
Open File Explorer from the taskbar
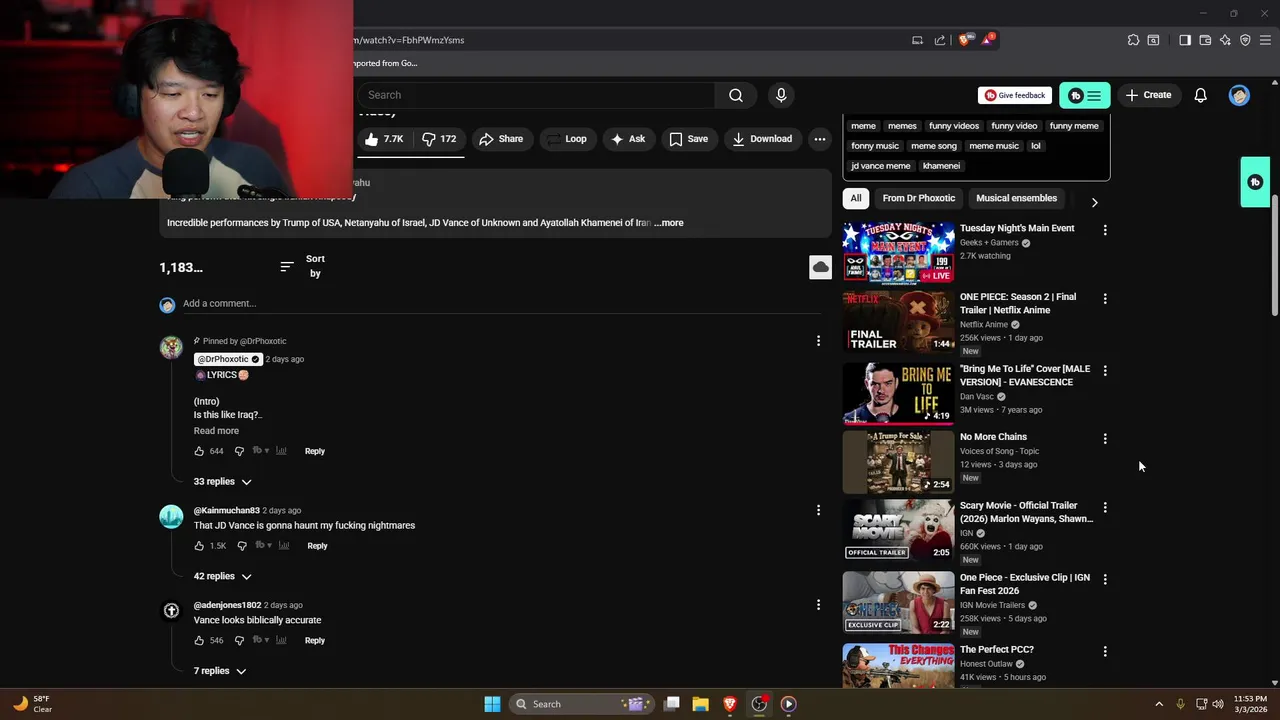(x=701, y=704)
